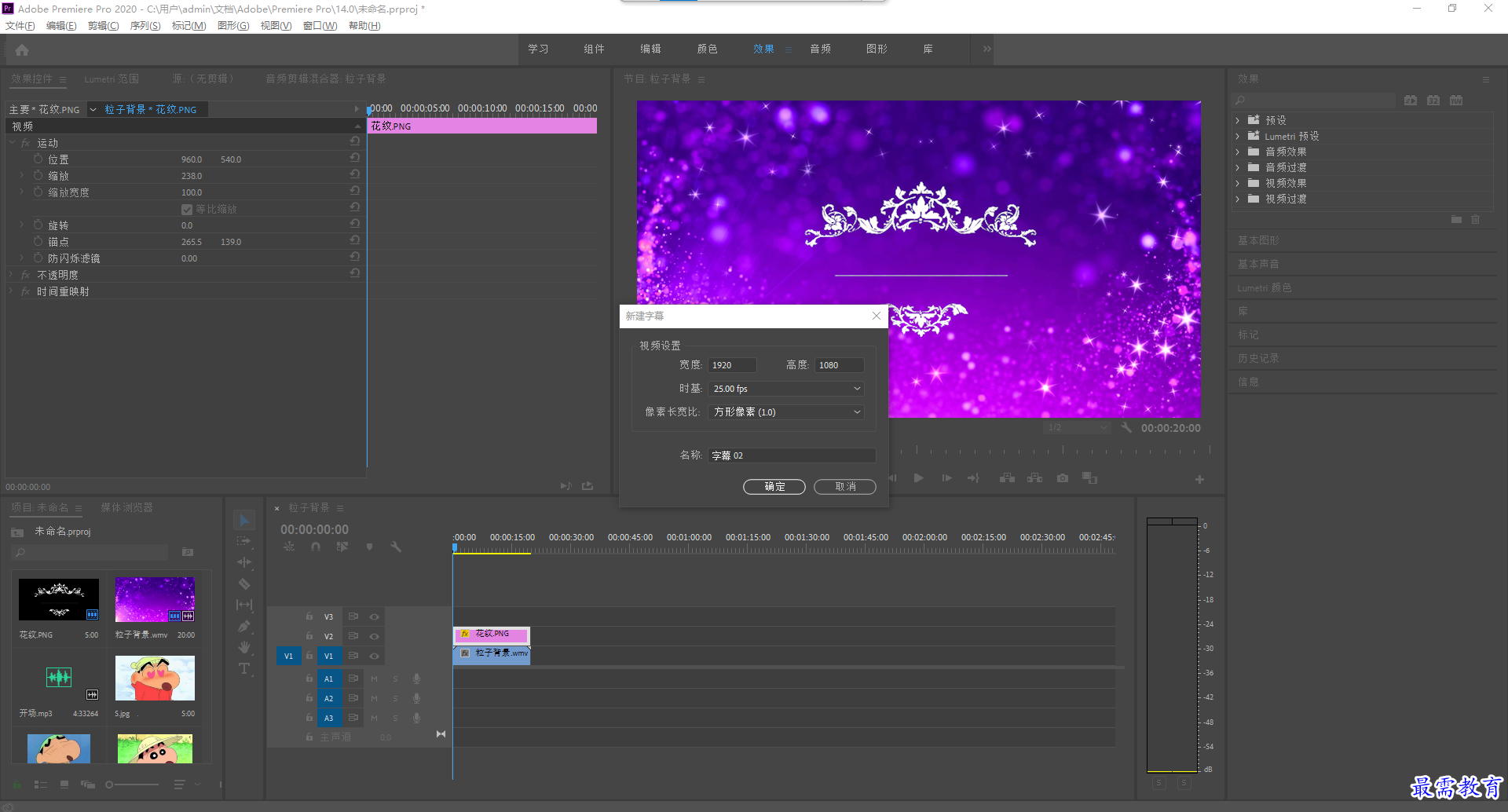Toggle 等比缩放 uniform scale checkbox
Screen dimensions: 1508x812
click(x=187, y=209)
